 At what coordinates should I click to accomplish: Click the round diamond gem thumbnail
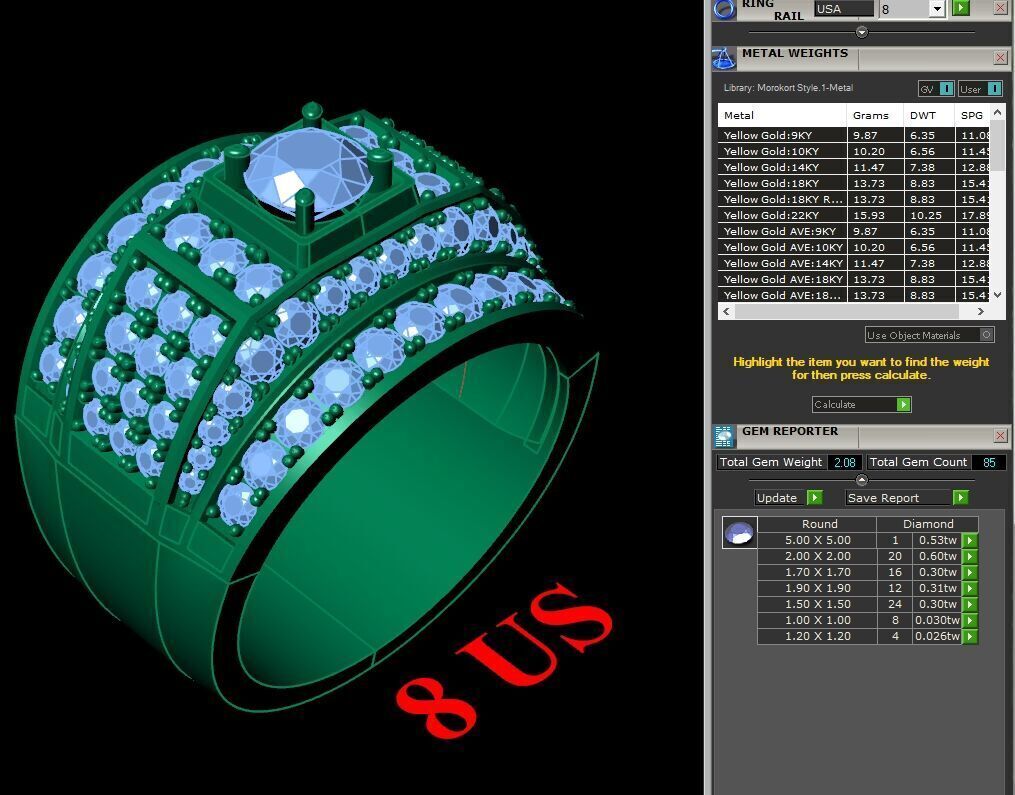739,533
